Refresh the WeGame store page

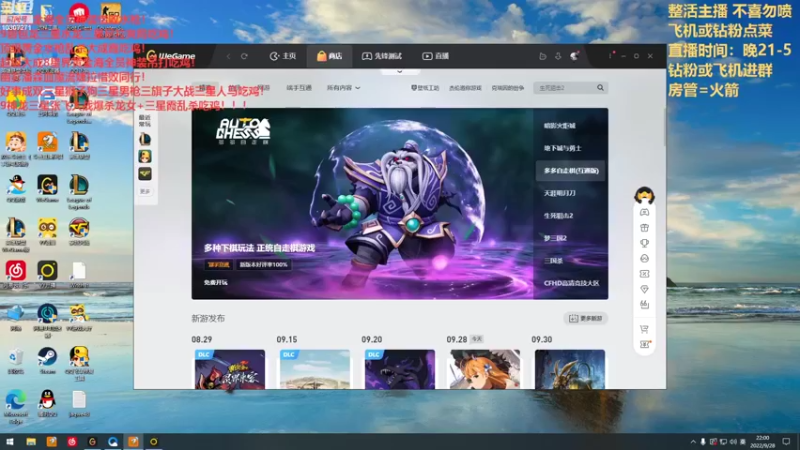(x=244, y=56)
